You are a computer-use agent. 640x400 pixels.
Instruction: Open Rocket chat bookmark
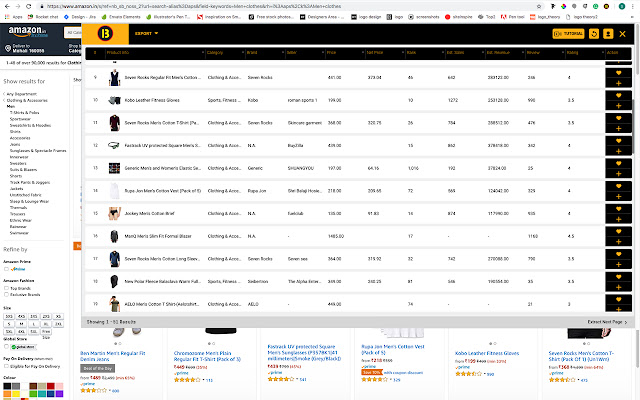point(43,17)
